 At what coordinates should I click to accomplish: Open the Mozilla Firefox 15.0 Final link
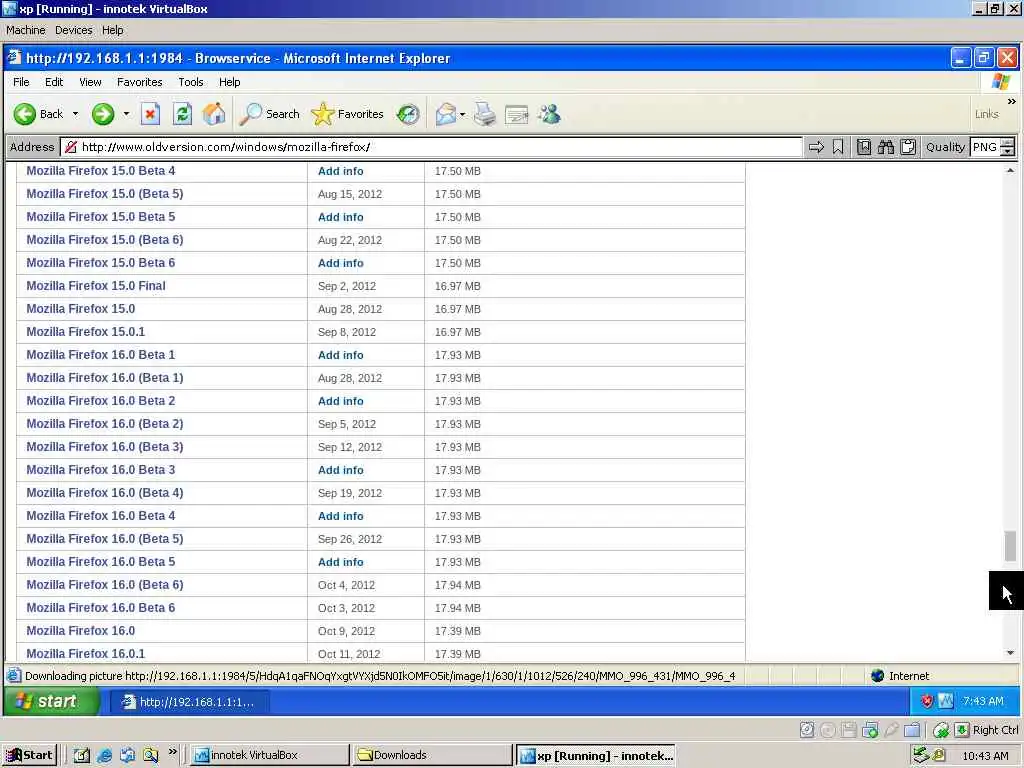point(96,286)
